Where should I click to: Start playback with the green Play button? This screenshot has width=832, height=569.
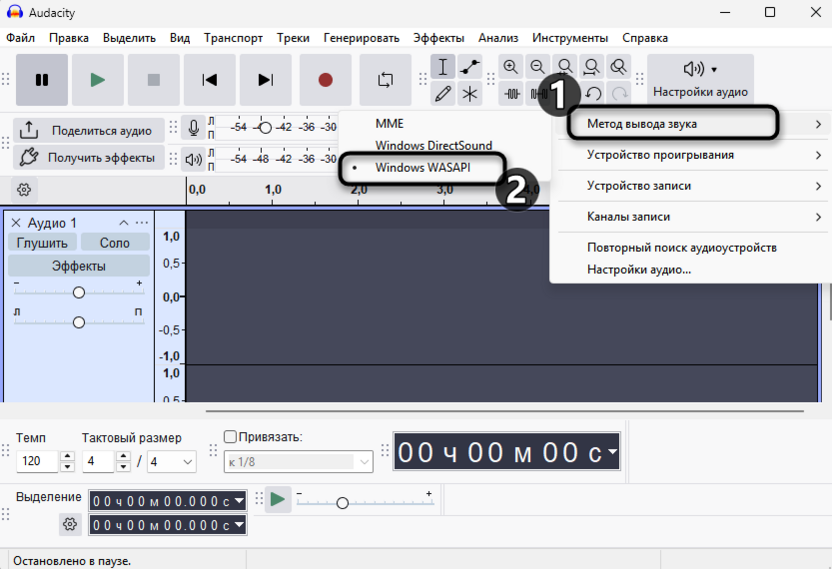click(98, 80)
